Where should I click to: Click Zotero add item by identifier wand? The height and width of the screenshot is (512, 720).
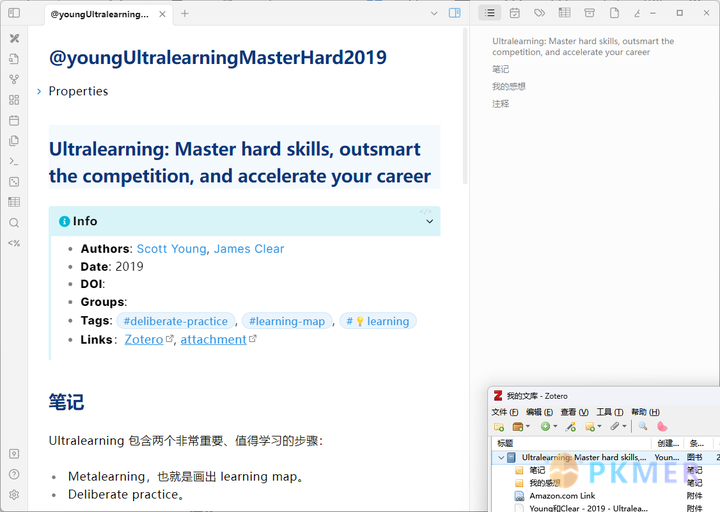(571, 427)
